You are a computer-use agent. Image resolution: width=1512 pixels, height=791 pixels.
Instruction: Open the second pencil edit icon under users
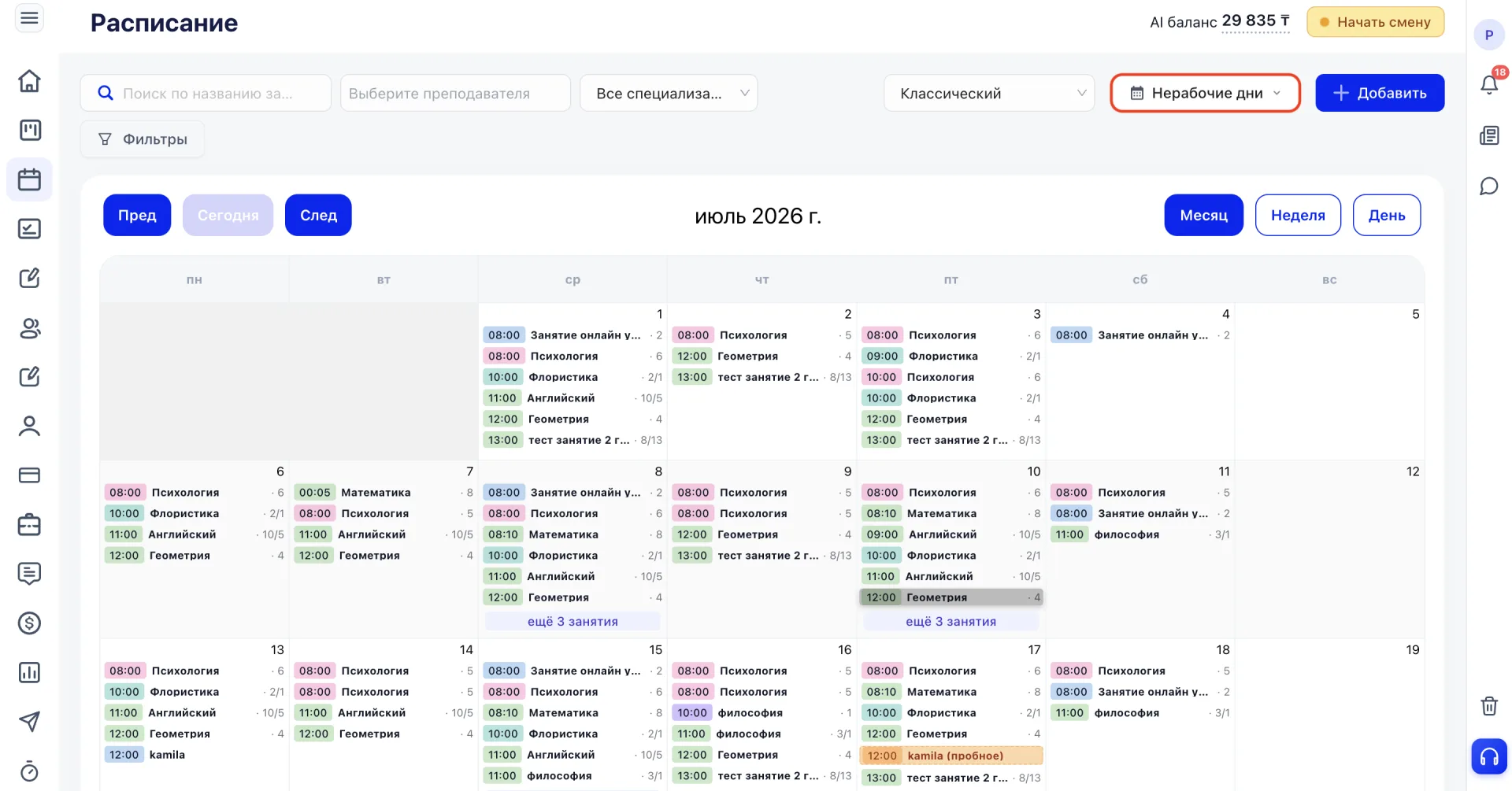30,376
